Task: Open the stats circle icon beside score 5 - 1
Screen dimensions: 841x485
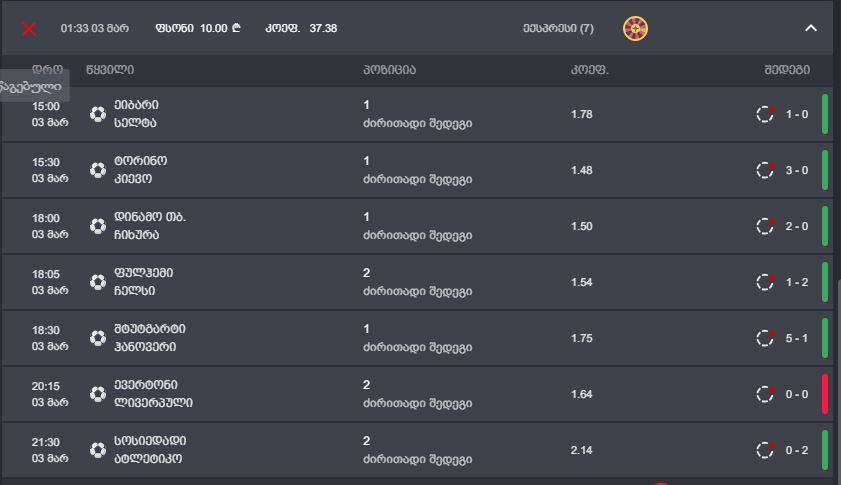Action: click(x=765, y=338)
